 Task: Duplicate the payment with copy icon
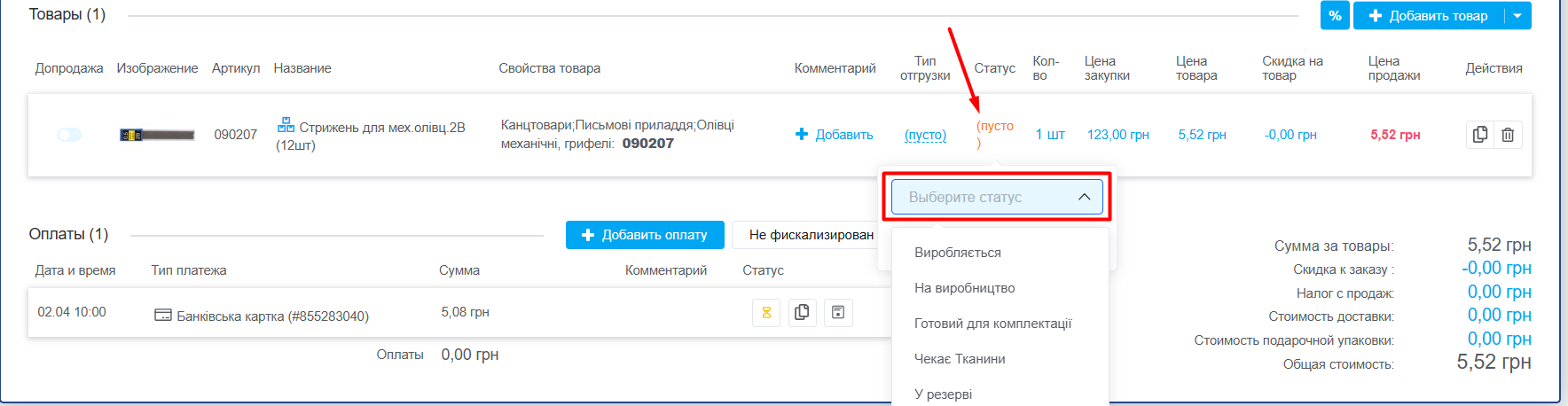(802, 312)
